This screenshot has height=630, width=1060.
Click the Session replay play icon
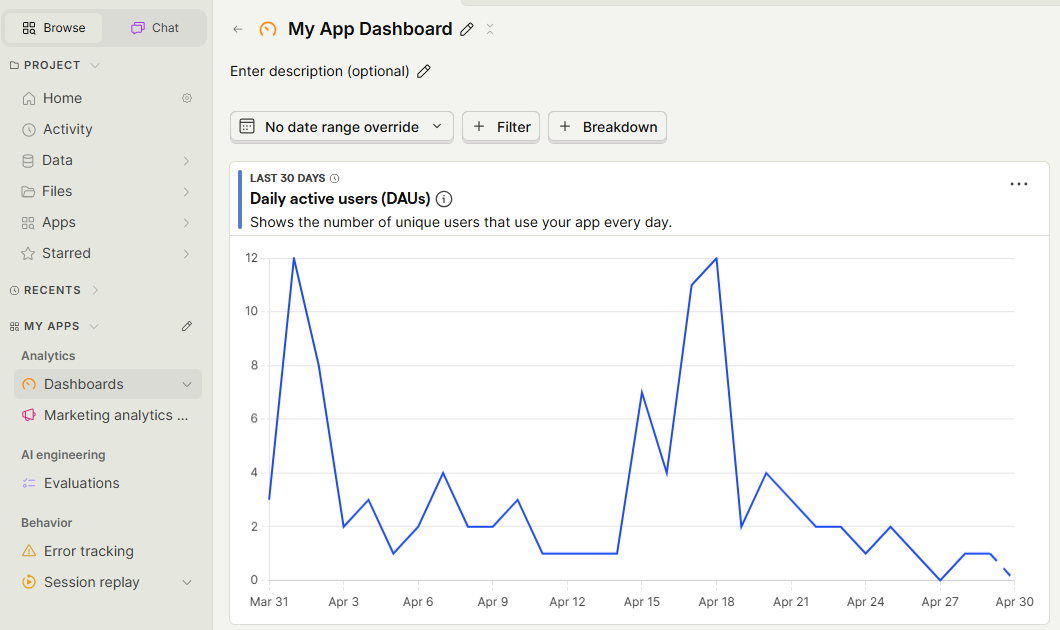[28, 582]
